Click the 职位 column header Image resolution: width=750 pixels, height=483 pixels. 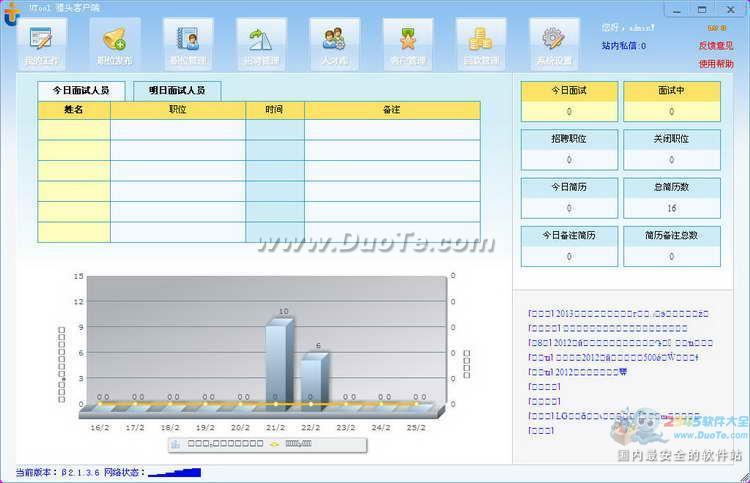[x=178, y=110]
